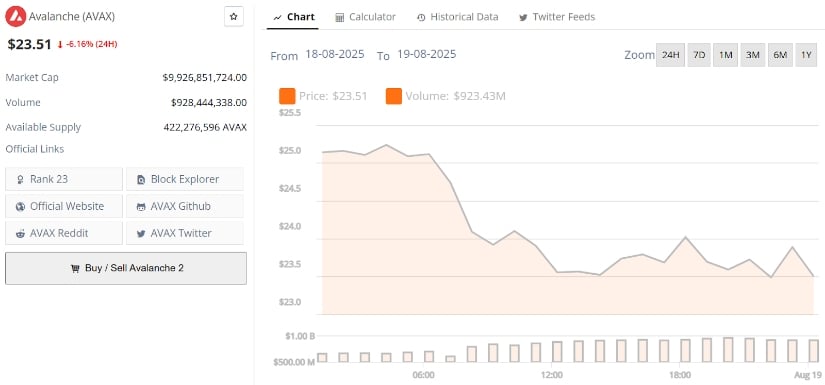825x385 pixels.
Task: Set chart zoom to 7D
Action: [x=699, y=55]
